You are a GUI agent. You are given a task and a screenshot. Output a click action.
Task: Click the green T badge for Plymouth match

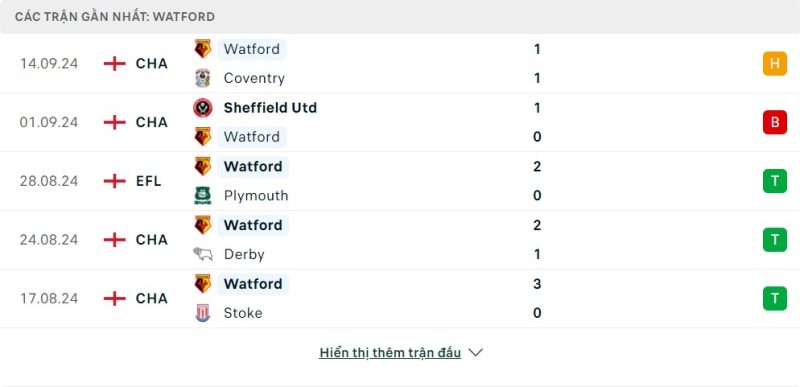click(774, 181)
